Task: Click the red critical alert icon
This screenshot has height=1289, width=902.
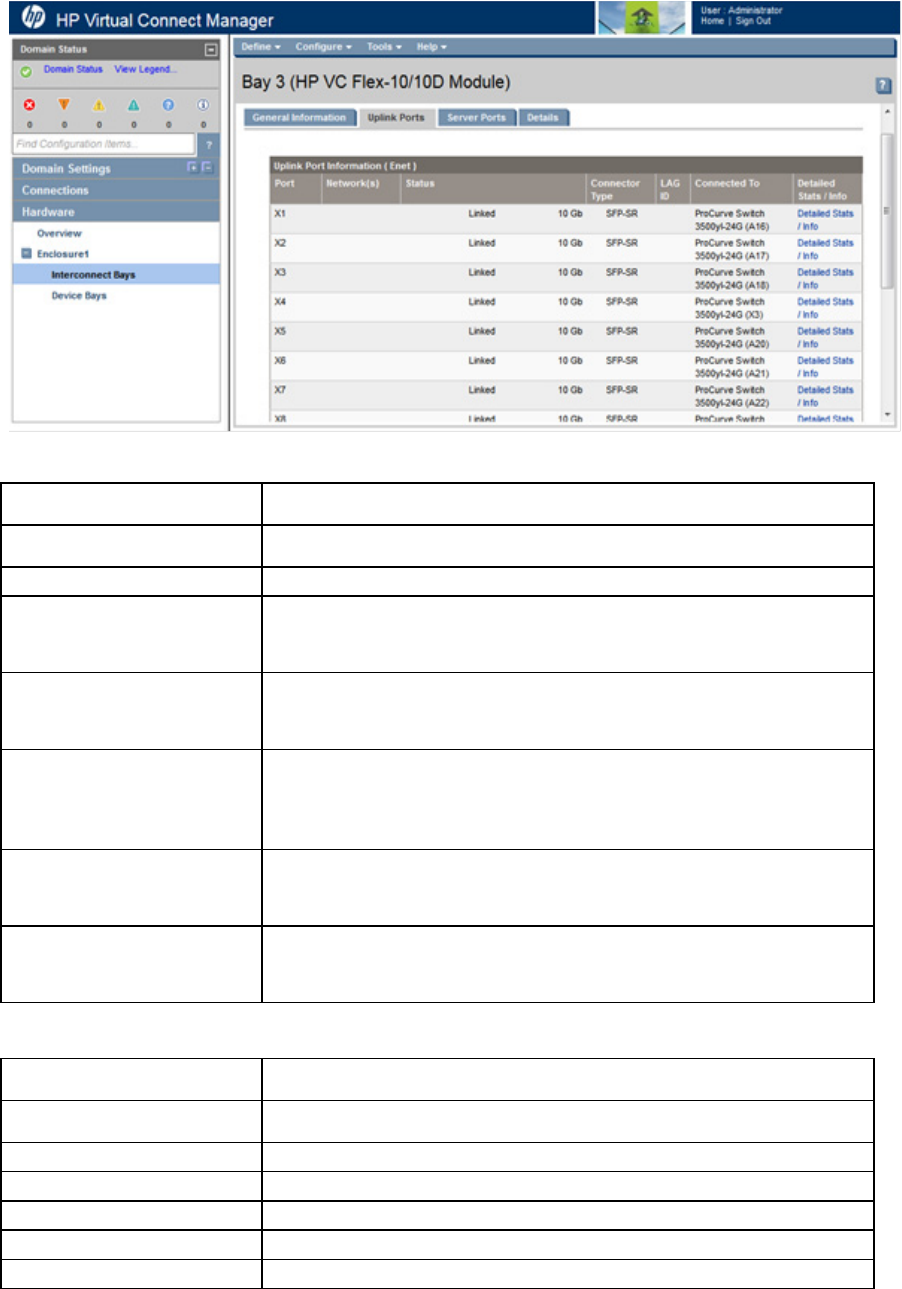Action: (30, 104)
